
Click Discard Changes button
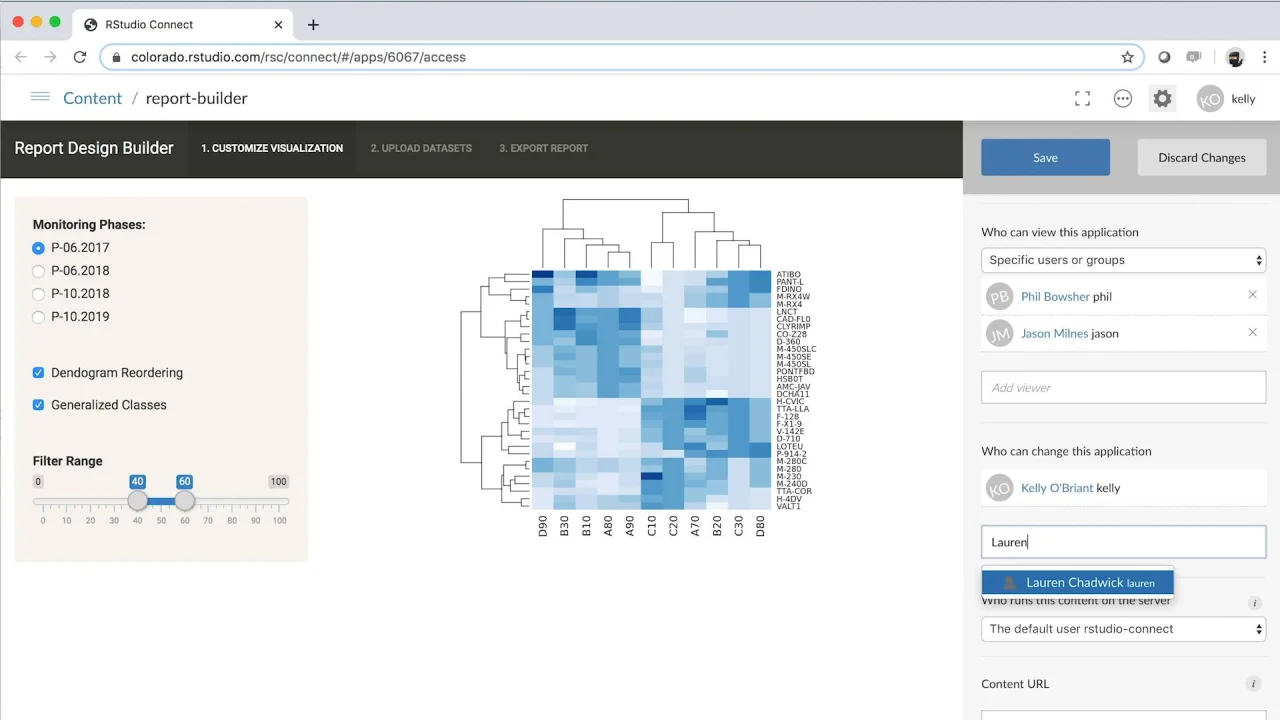[1202, 157]
